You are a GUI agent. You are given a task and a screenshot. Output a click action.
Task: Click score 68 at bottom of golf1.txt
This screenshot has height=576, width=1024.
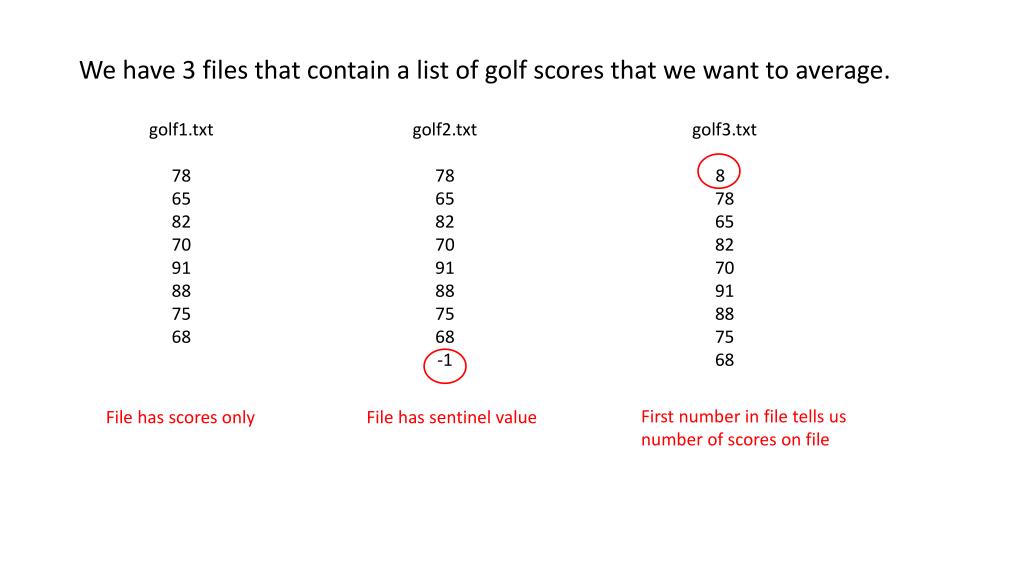coord(182,337)
